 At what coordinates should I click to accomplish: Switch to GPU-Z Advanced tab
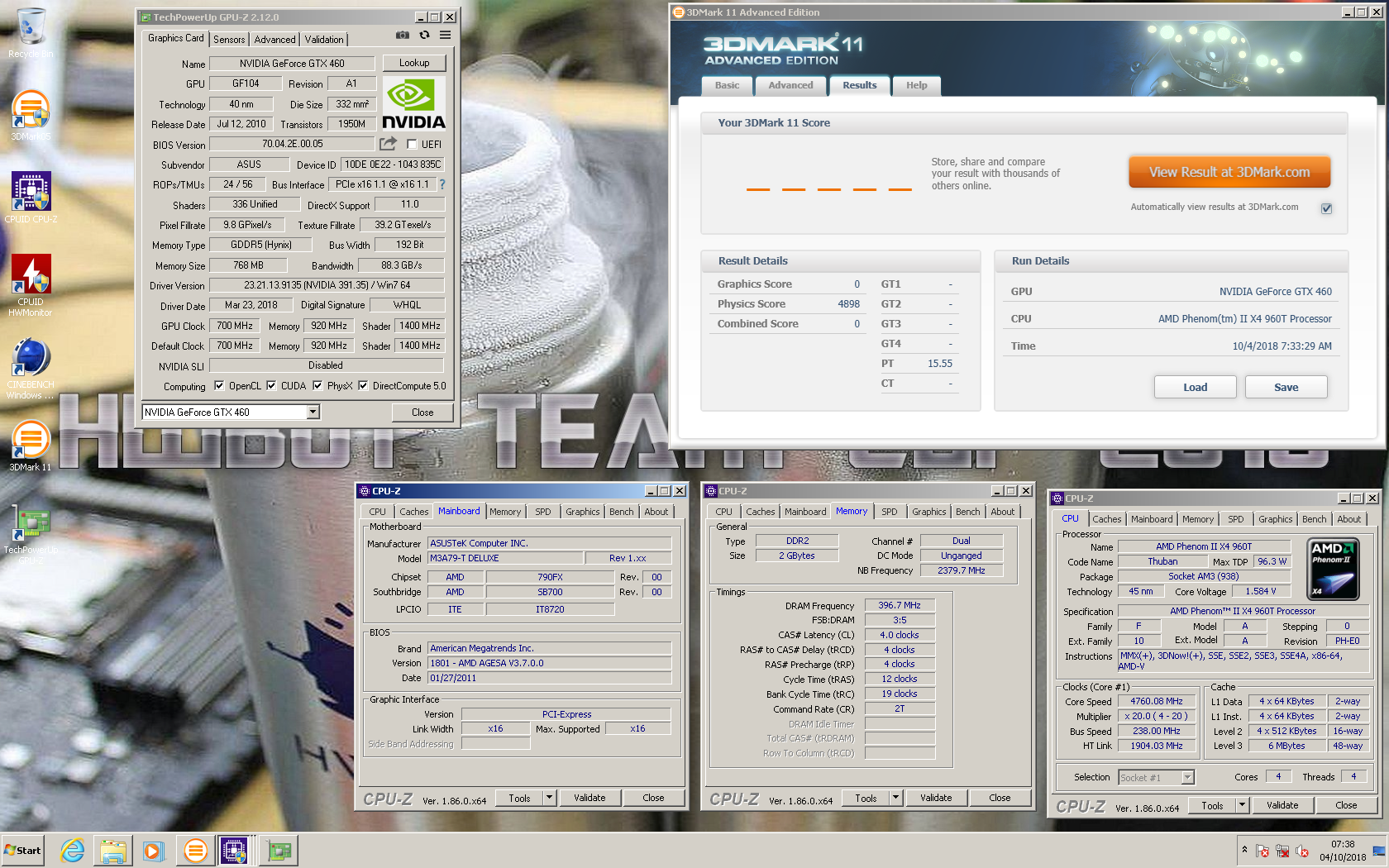pos(274,40)
